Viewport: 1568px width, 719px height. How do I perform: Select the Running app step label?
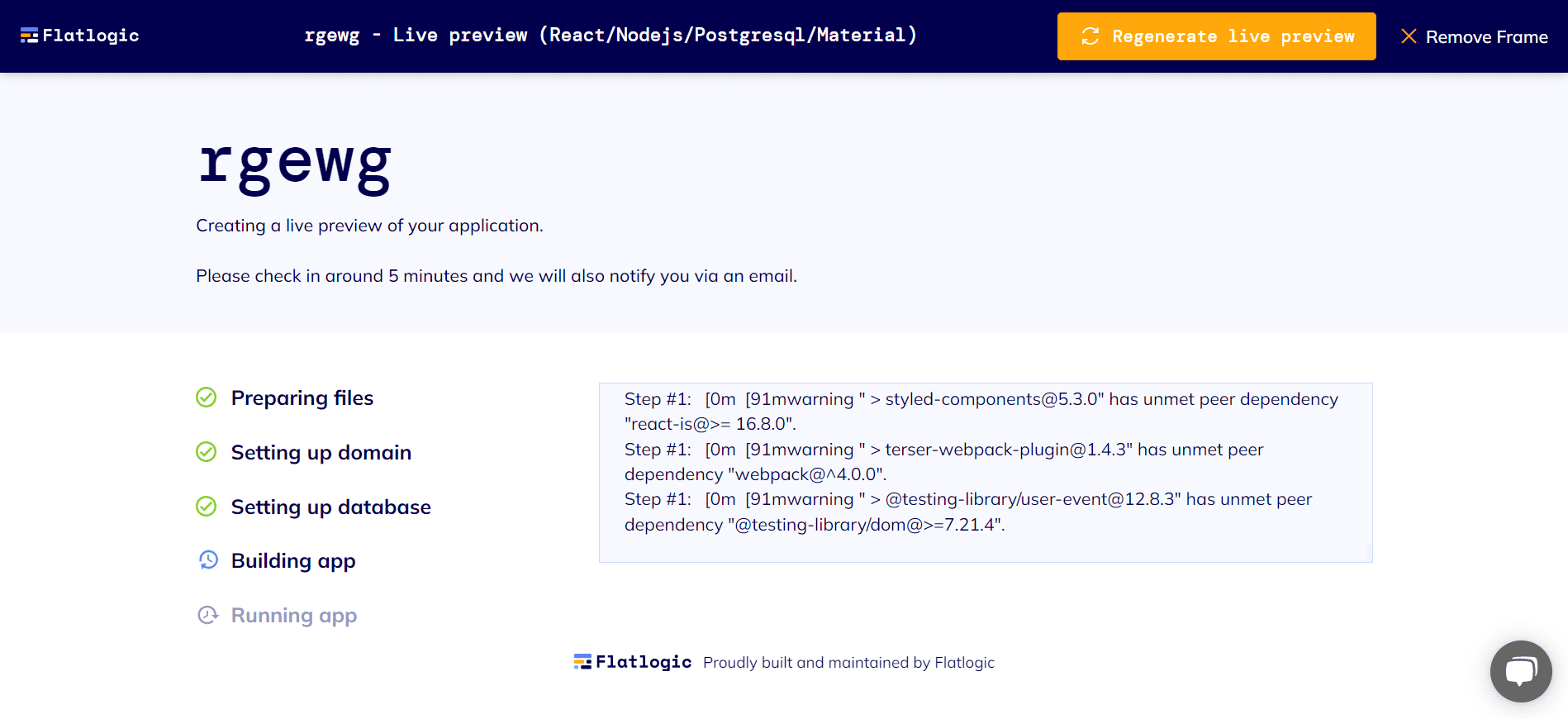[293, 615]
